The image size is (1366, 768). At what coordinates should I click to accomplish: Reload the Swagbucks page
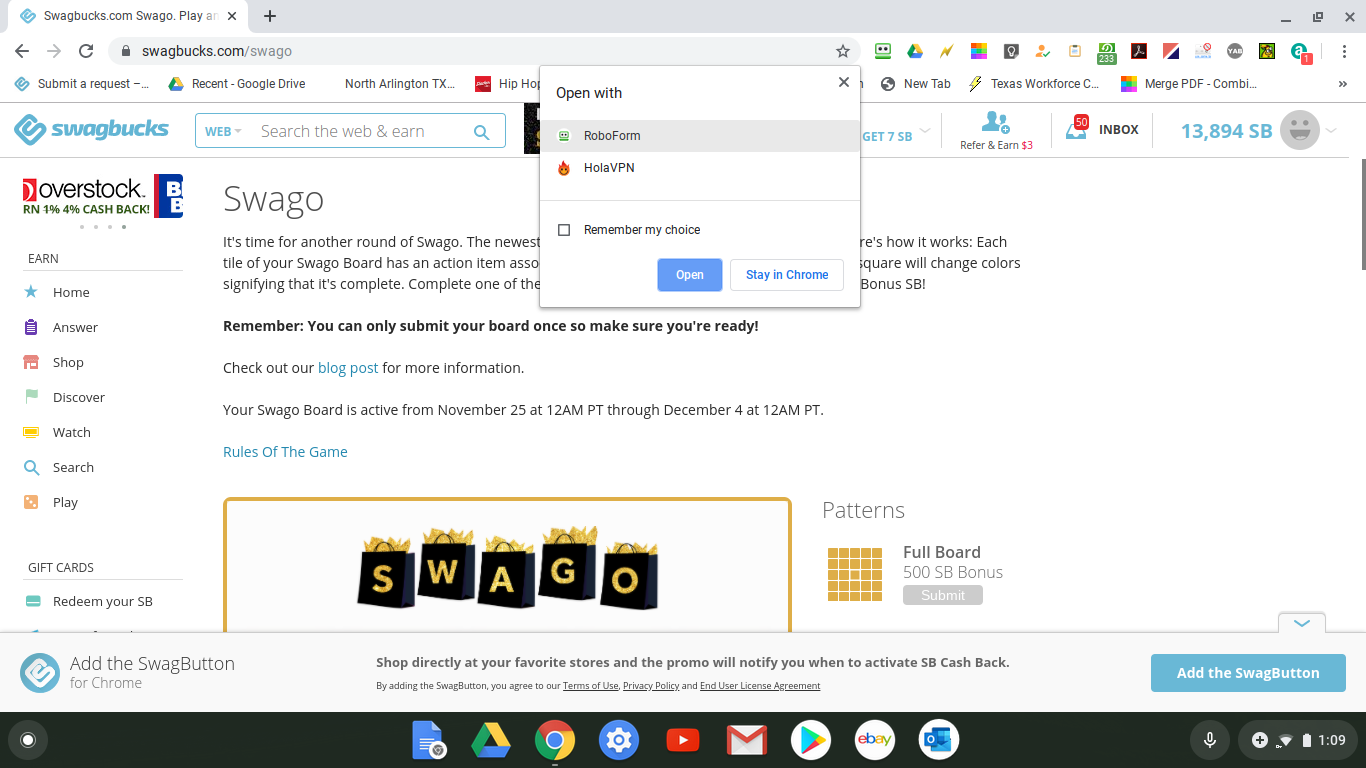click(86, 51)
